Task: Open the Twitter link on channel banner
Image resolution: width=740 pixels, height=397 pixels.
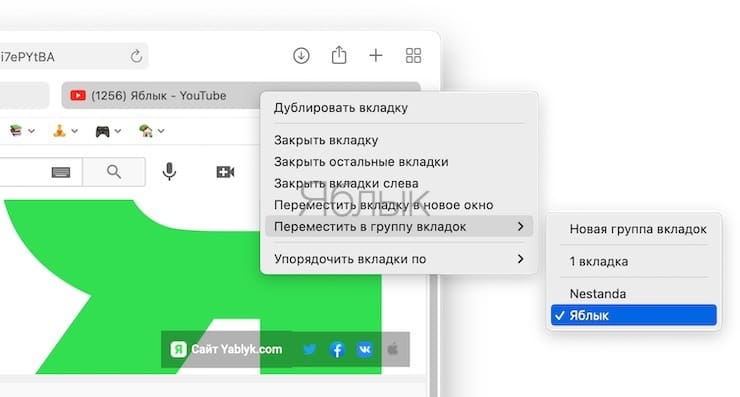Action: coord(310,349)
